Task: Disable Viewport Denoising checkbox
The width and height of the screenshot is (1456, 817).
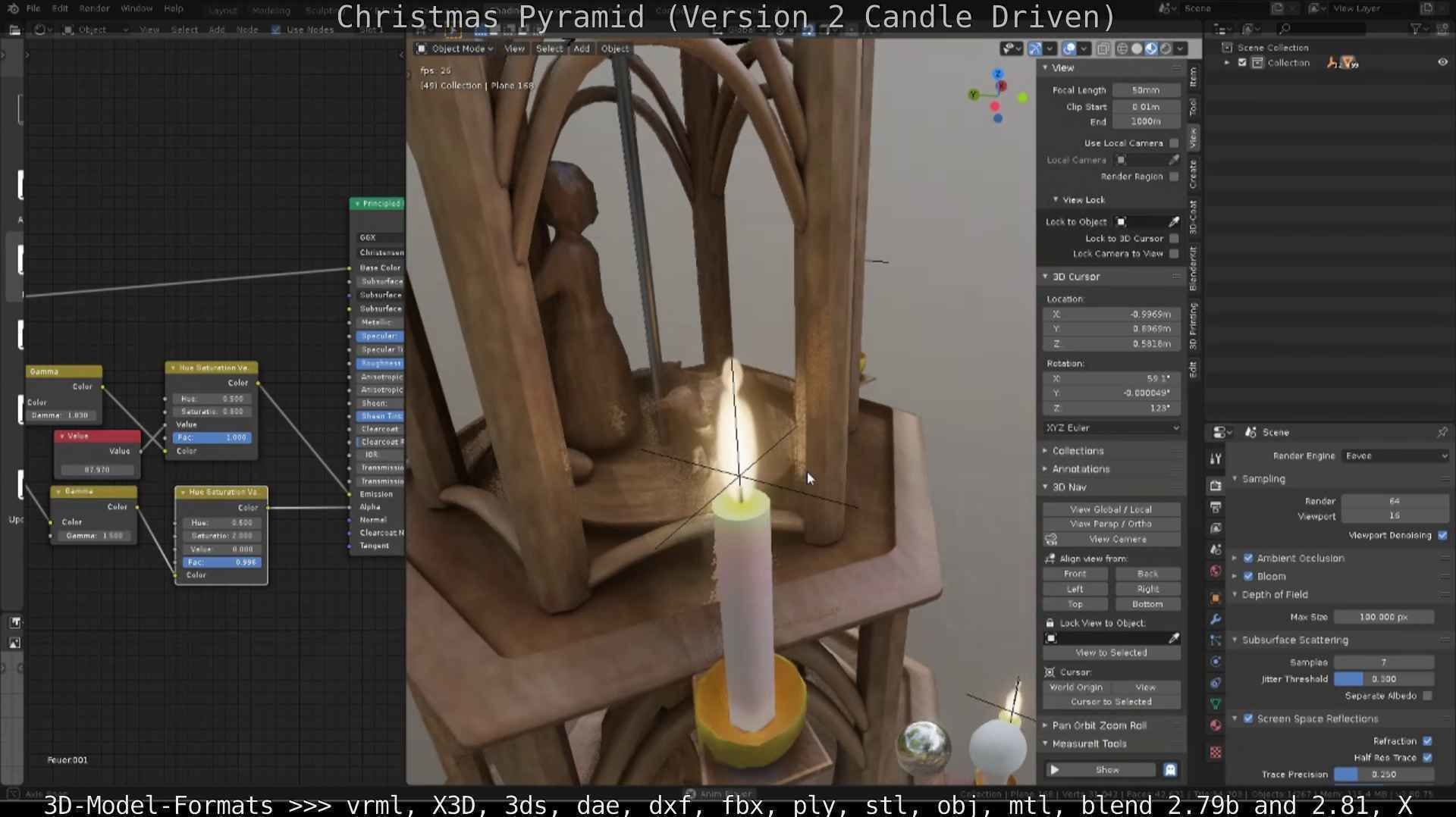Action: (1442, 536)
